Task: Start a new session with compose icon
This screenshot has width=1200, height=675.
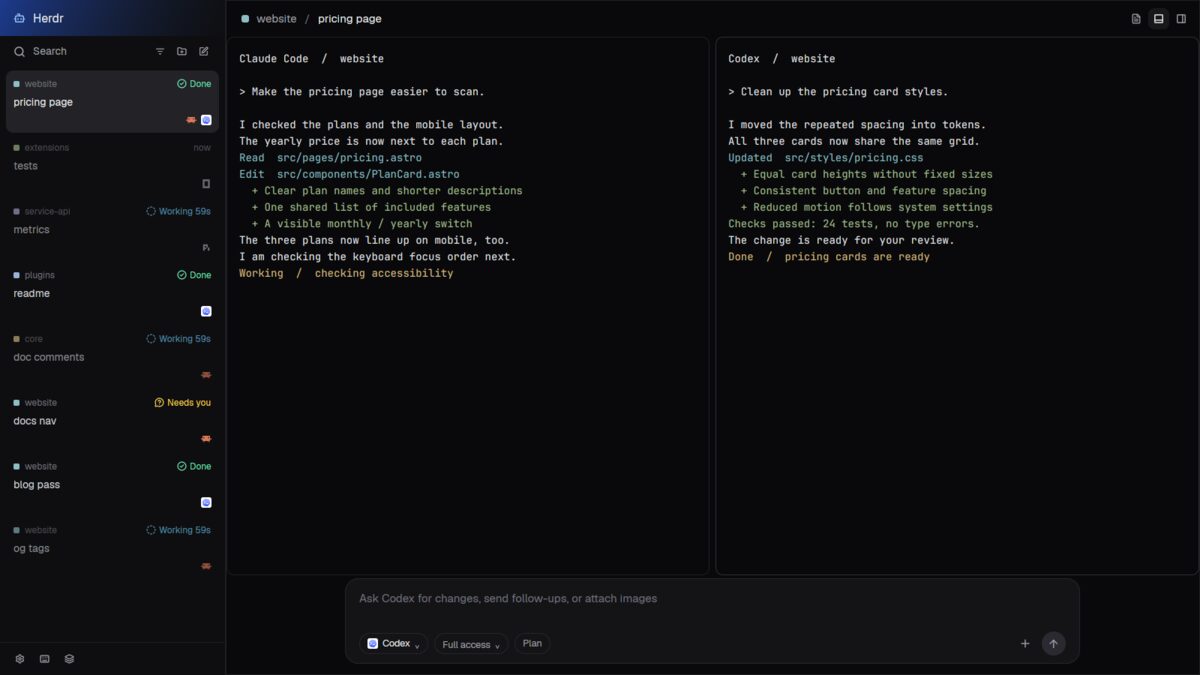Action: pyautogui.click(x=204, y=51)
